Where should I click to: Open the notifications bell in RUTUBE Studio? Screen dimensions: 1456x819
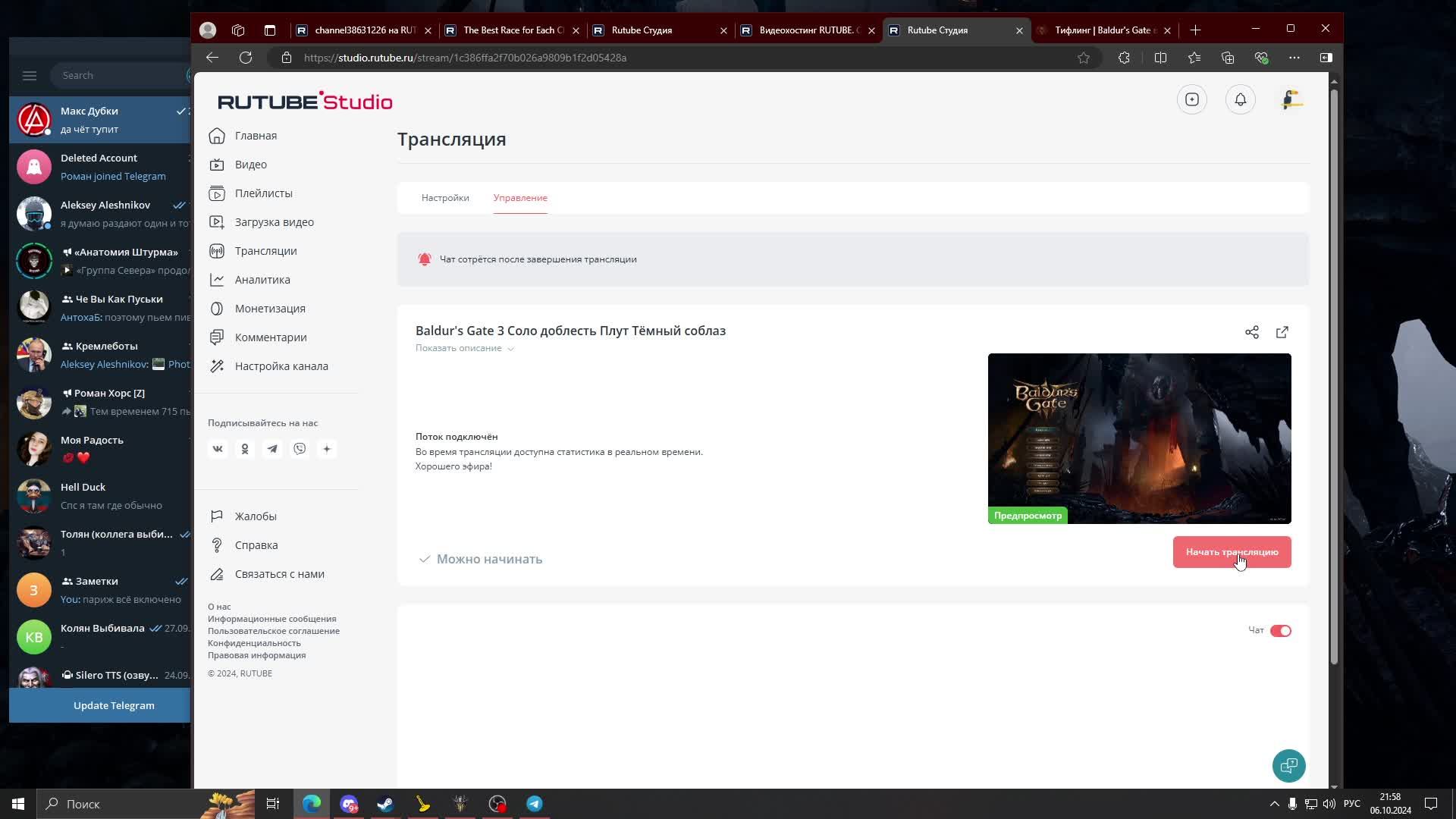(1240, 99)
